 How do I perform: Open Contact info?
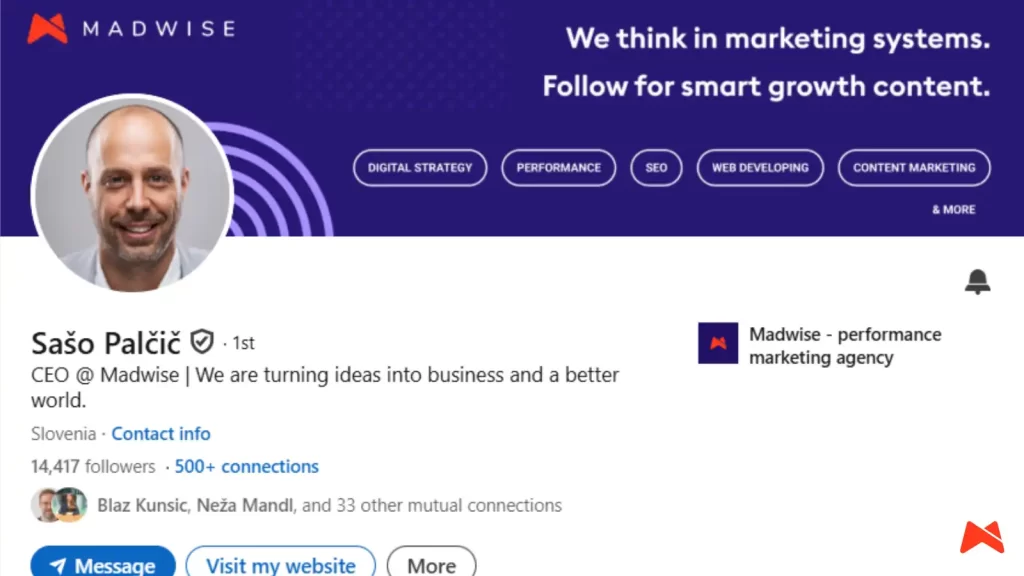click(161, 434)
